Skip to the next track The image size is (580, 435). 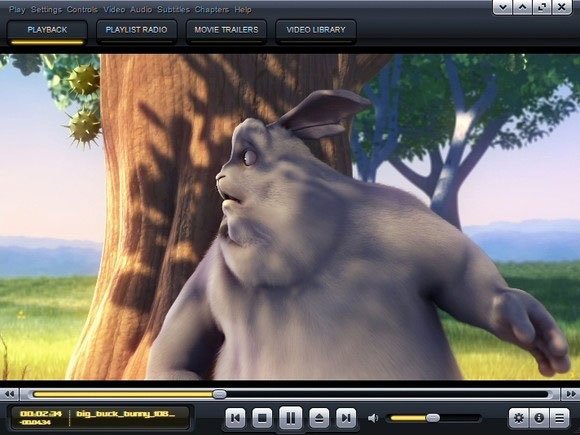tap(346, 418)
